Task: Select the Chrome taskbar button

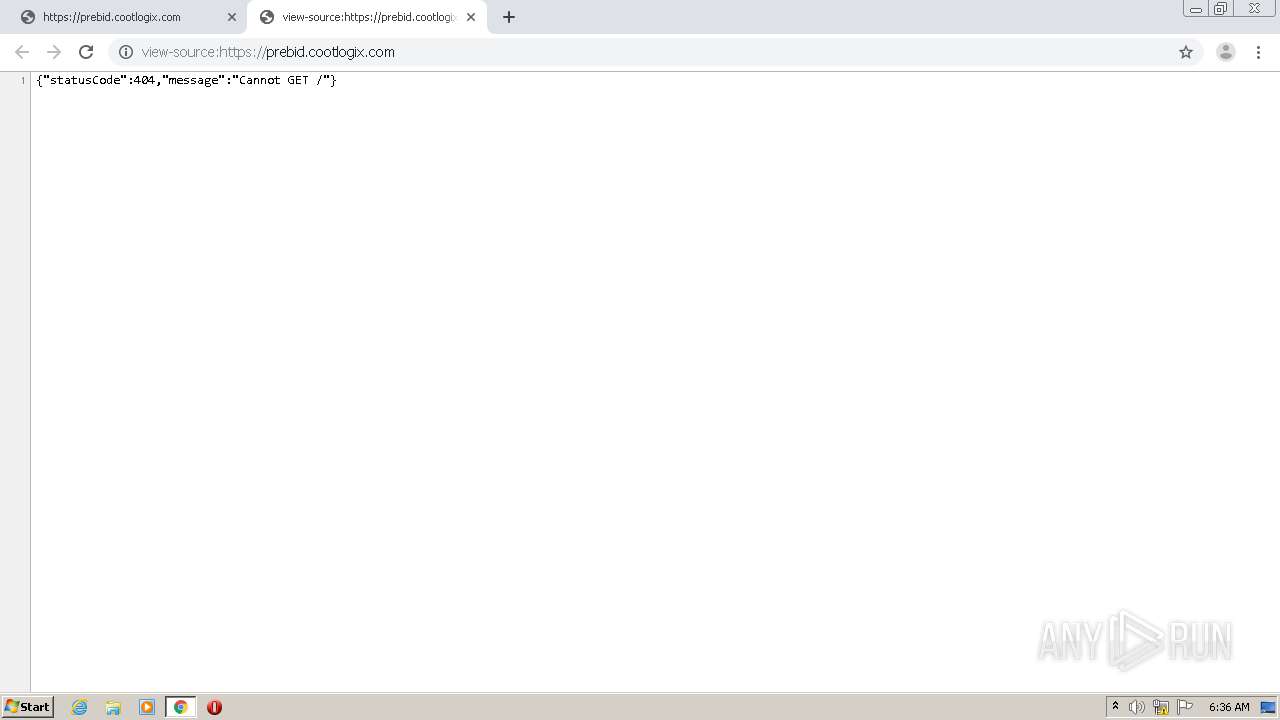Action: [180, 707]
